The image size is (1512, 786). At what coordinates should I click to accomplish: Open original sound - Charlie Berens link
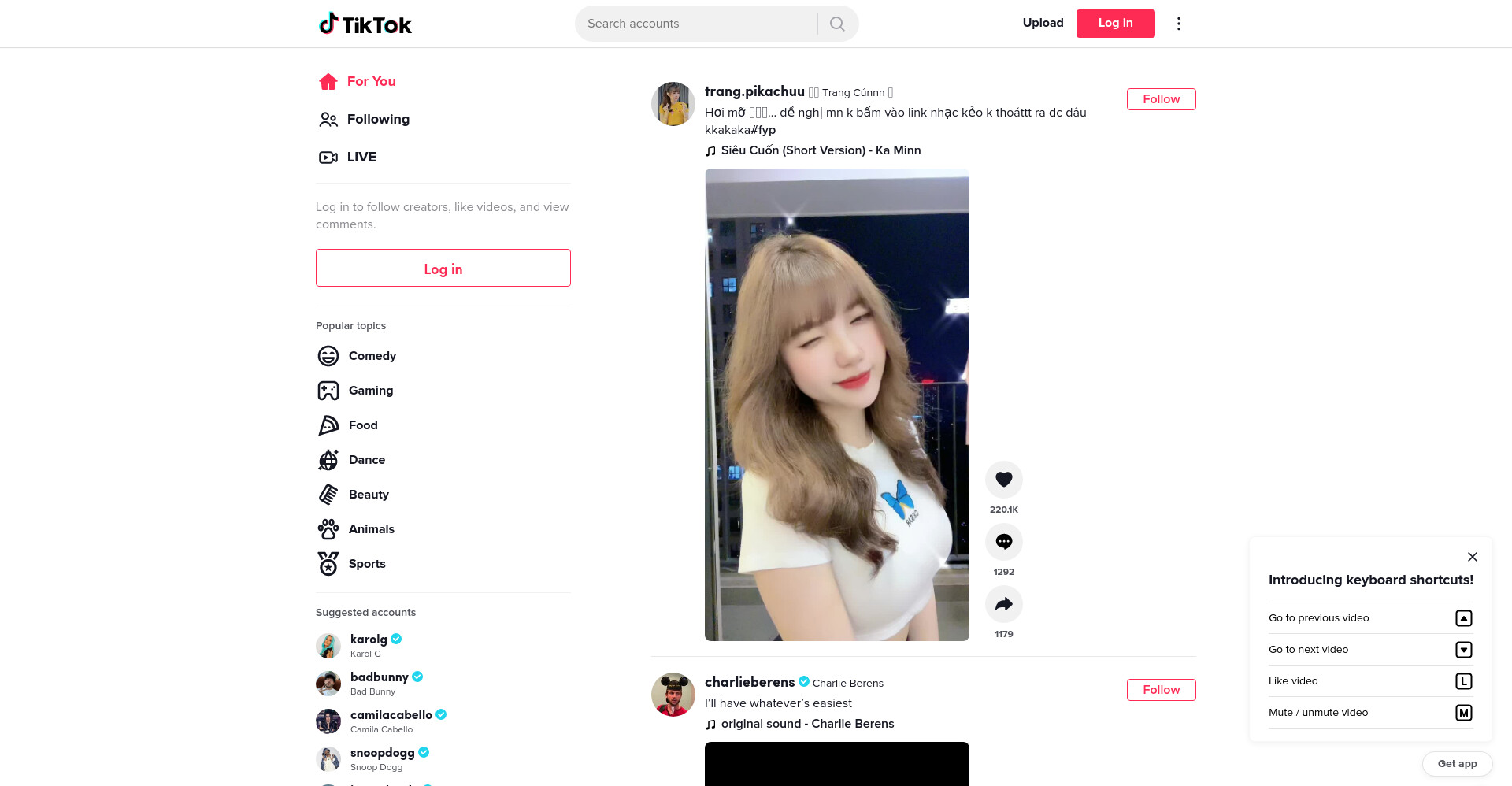[x=807, y=724]
